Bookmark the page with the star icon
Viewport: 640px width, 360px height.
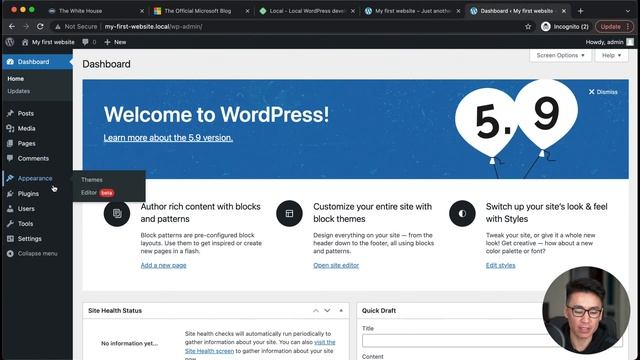[528, 27]
